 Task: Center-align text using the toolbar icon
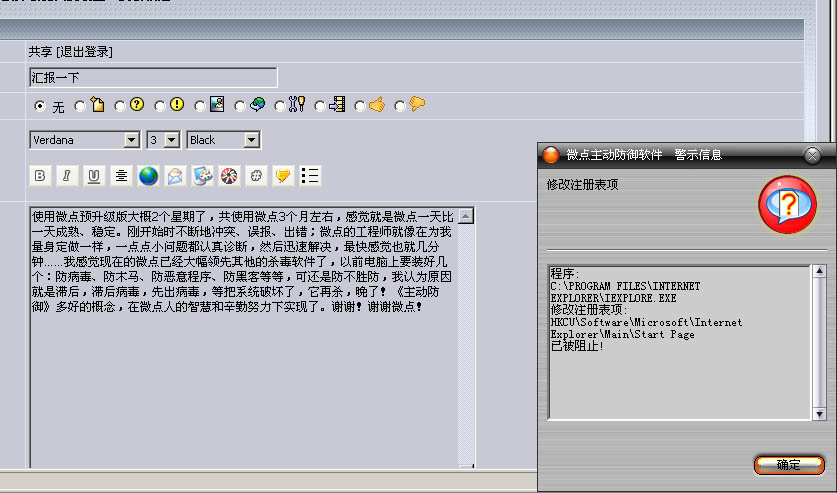coord(121,176)
